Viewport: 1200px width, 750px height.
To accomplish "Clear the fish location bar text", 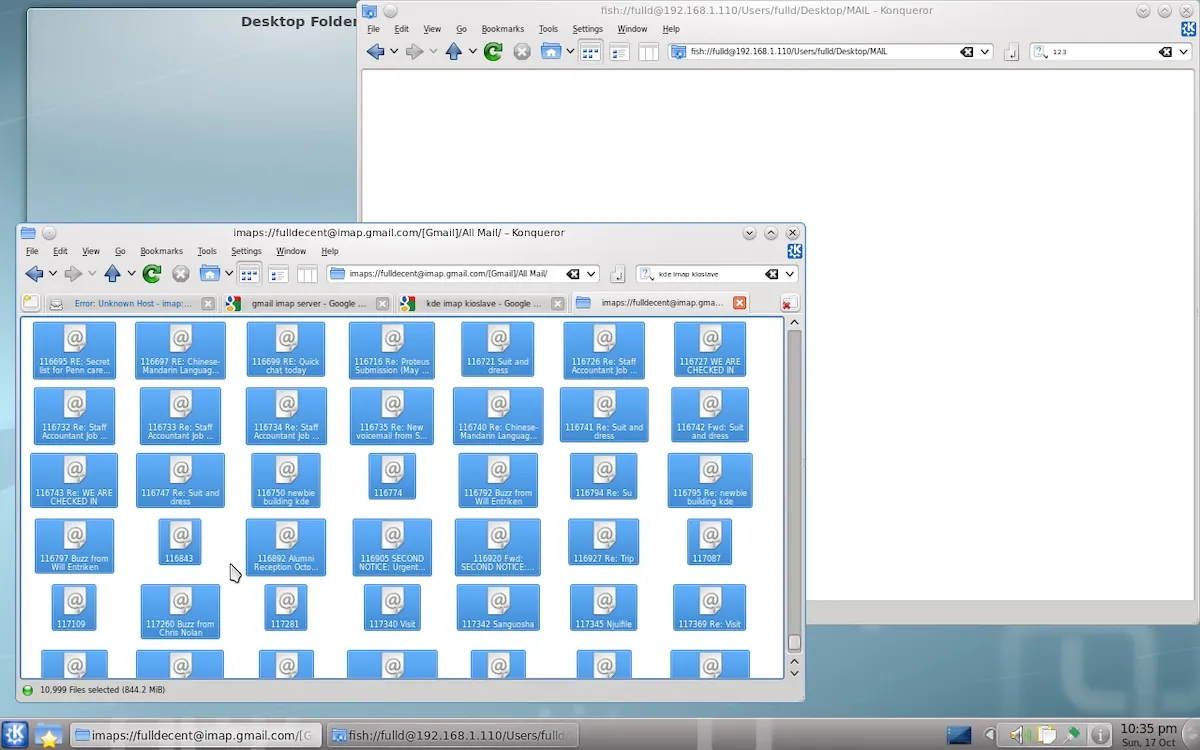I will (x=966, y=52).
